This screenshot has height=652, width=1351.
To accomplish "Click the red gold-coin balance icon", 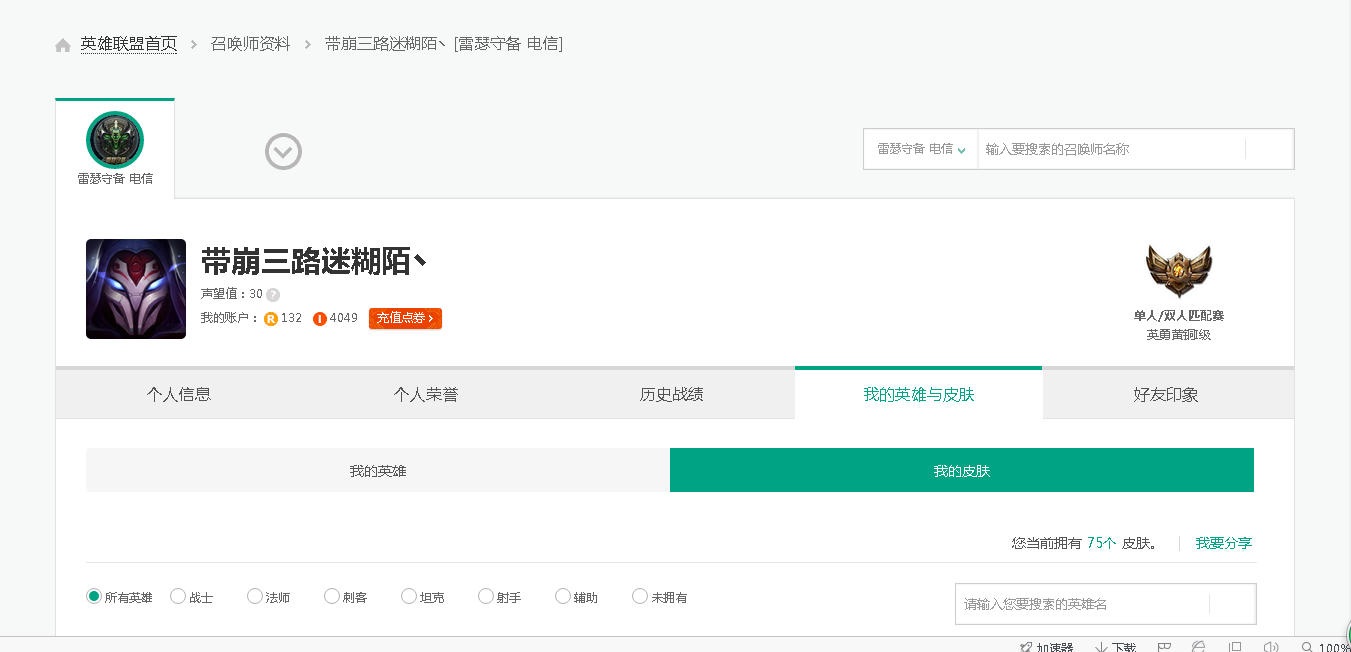I will (x=320, y=319).
